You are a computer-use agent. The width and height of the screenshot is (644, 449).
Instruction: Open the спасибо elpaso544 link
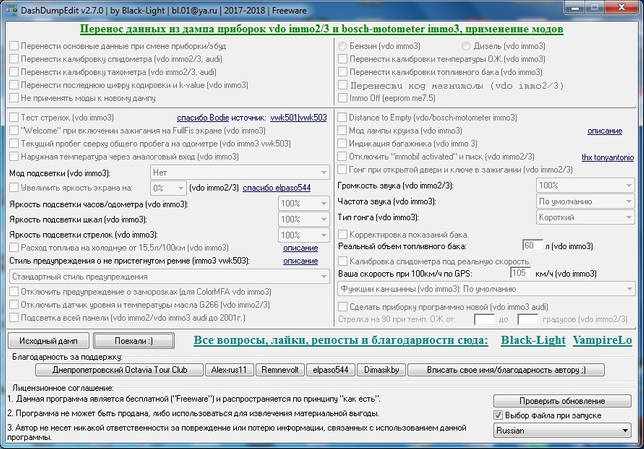[x=276, y=188]
